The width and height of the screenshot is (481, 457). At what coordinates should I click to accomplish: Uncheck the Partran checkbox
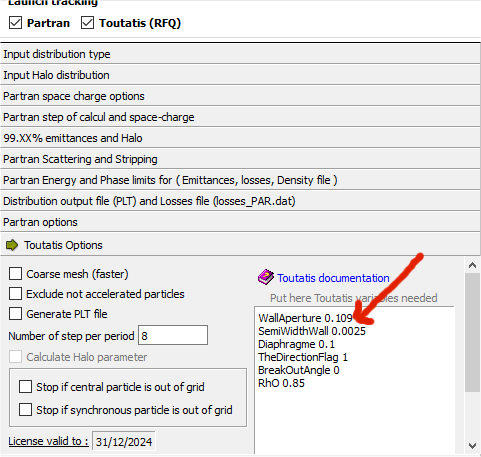click(15, 23)
